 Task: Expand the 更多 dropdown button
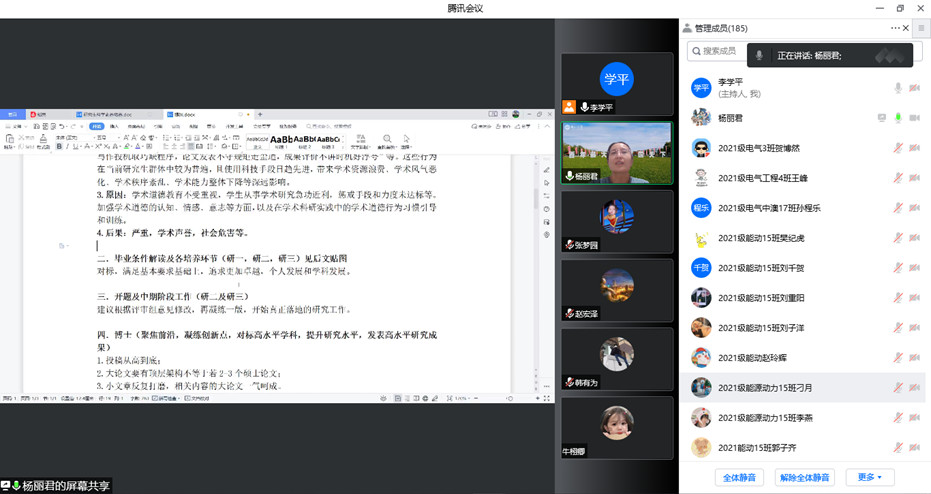pos(869,477)
